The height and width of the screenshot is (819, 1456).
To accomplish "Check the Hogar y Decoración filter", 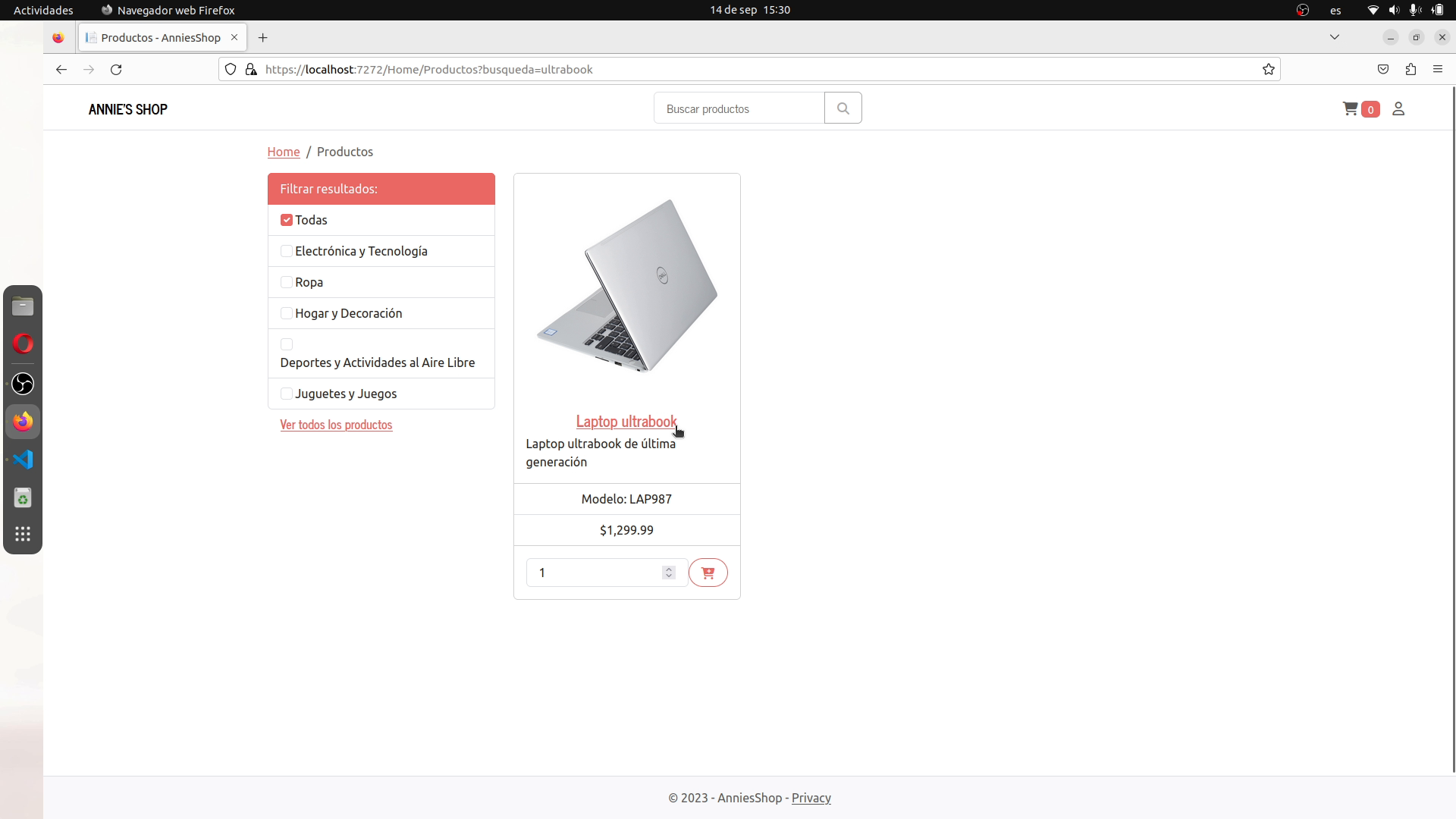I will [x=287, y=313].
